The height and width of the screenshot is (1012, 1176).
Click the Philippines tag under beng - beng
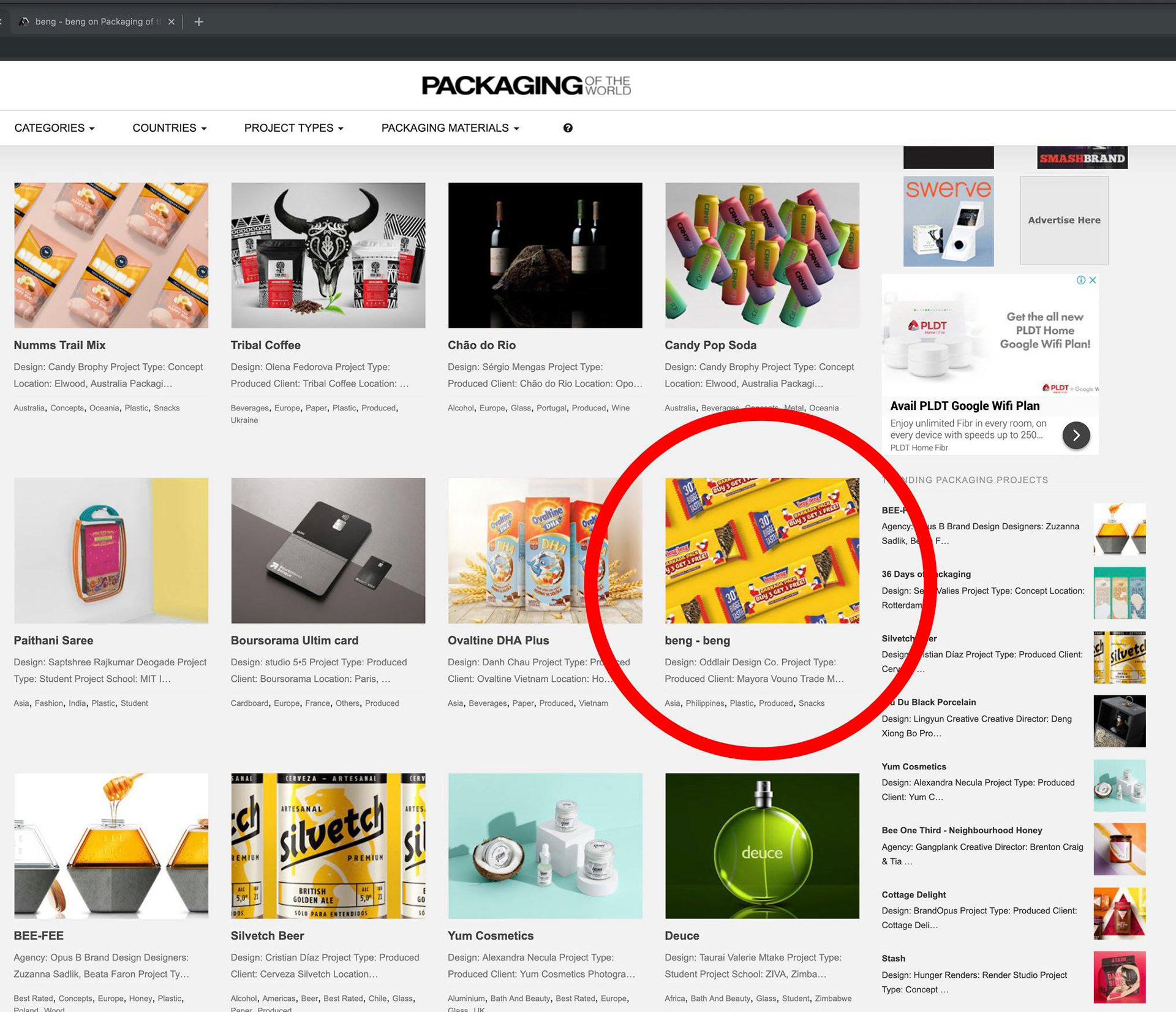pos(705,703)
